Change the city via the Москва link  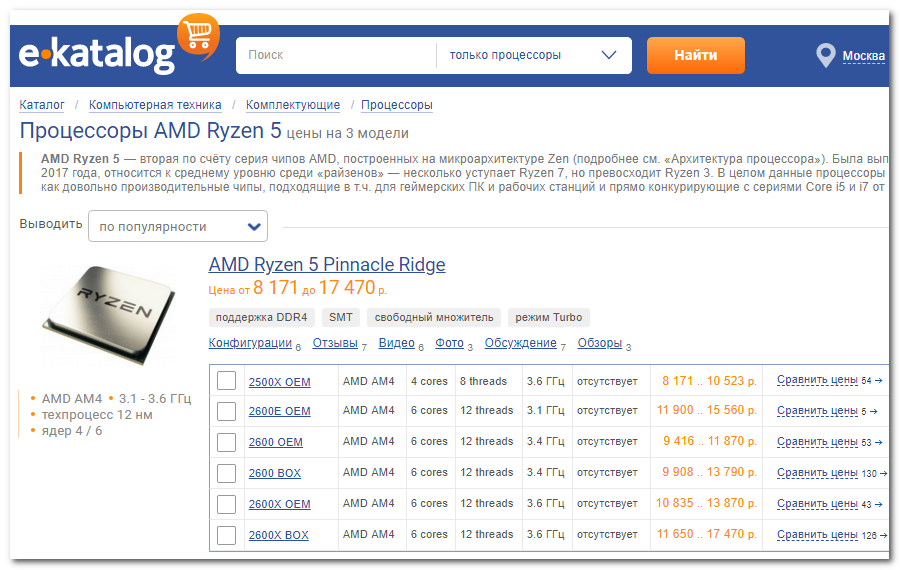(863, 56)
